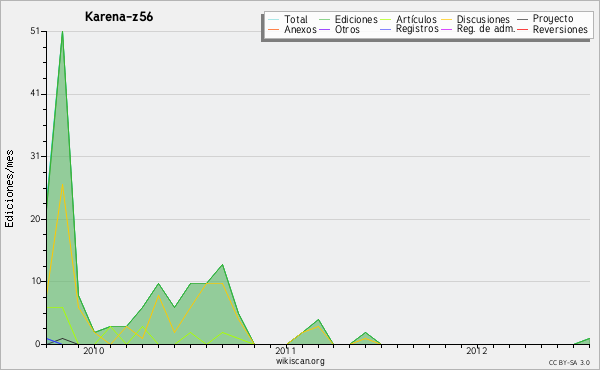Click the CC BY-SA 3.0 license text

[569, 363]
